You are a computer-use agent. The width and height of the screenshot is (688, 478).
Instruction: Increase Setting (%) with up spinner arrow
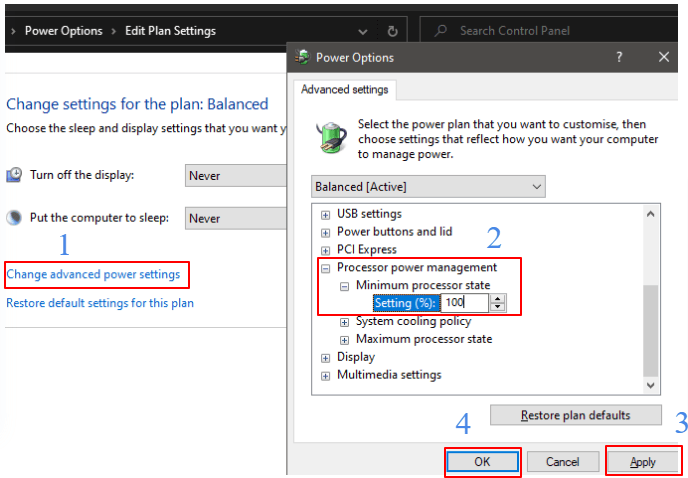pyautogui.click(x=498, y=299)
